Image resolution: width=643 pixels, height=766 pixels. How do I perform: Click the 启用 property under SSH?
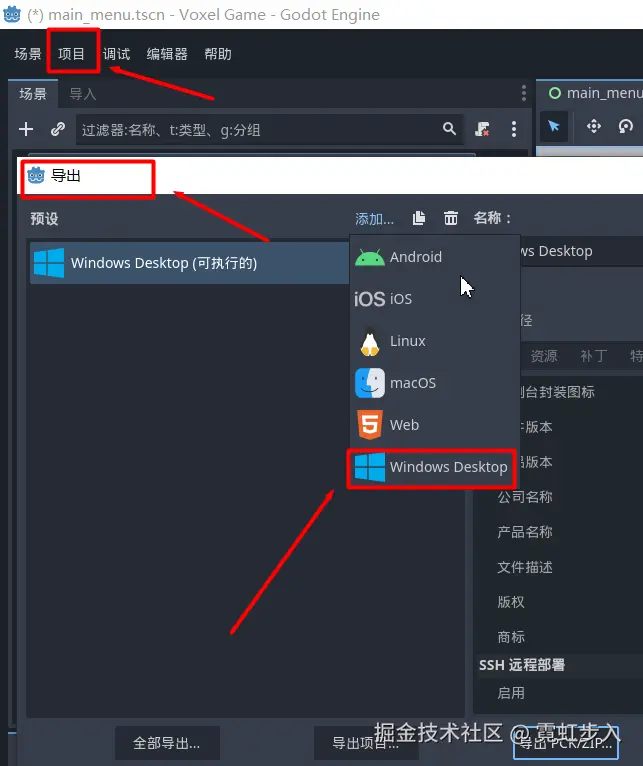click(x=511, y=693)
